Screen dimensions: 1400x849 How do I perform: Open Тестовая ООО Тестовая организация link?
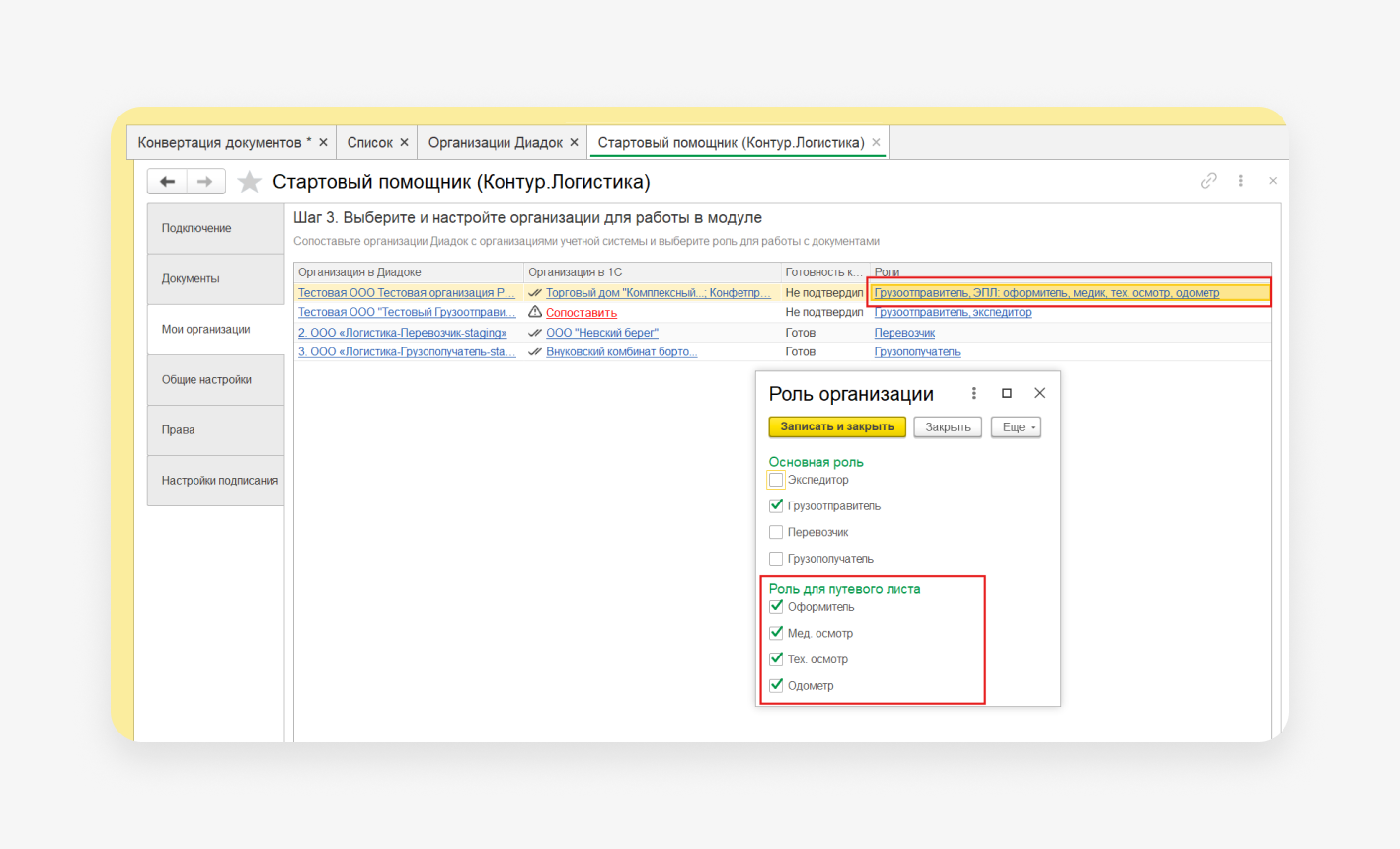(407, 293)
